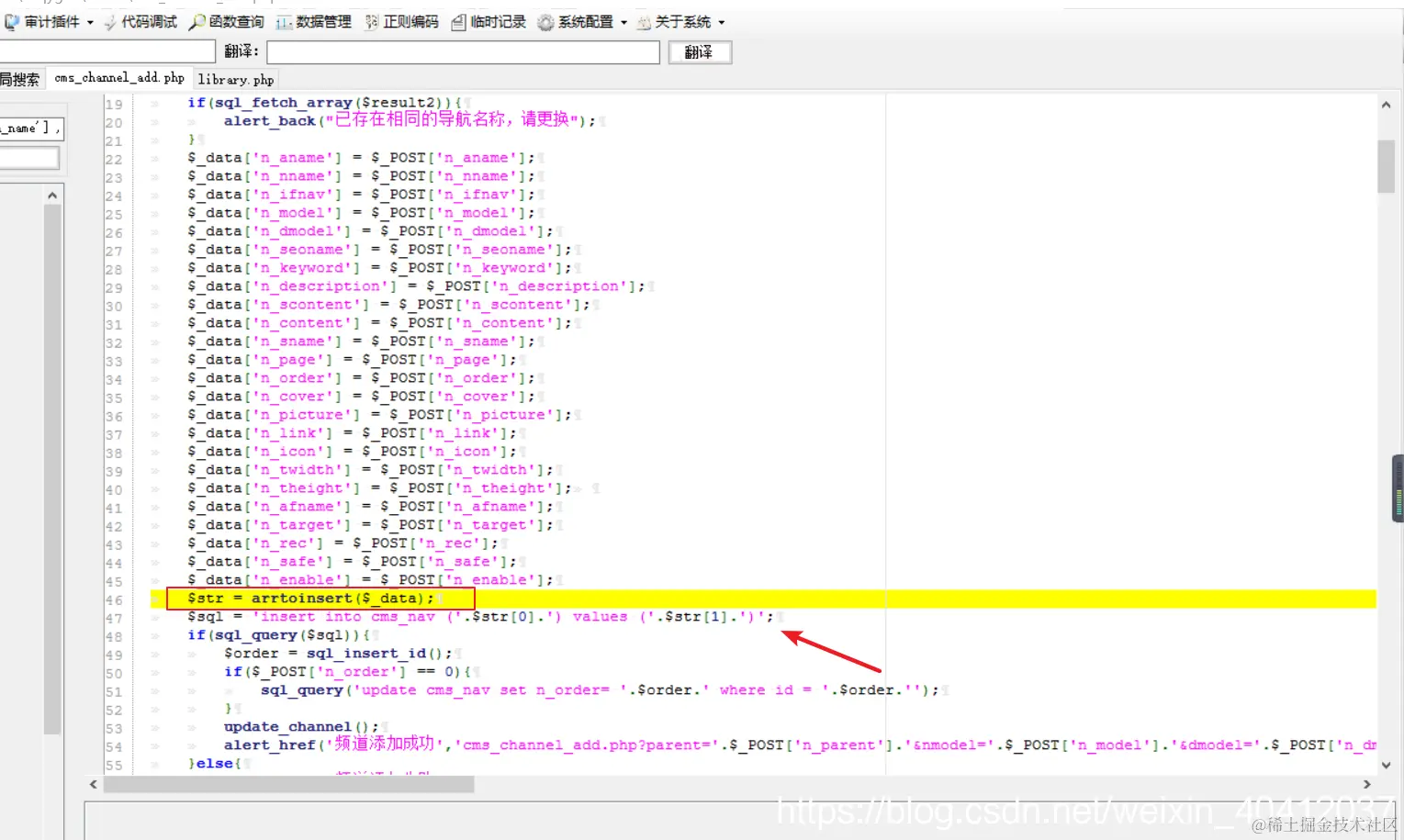Click the if(sql_query($sql)){ line
This screenshot has width=1404, height=840.
(x=278, y=635)
